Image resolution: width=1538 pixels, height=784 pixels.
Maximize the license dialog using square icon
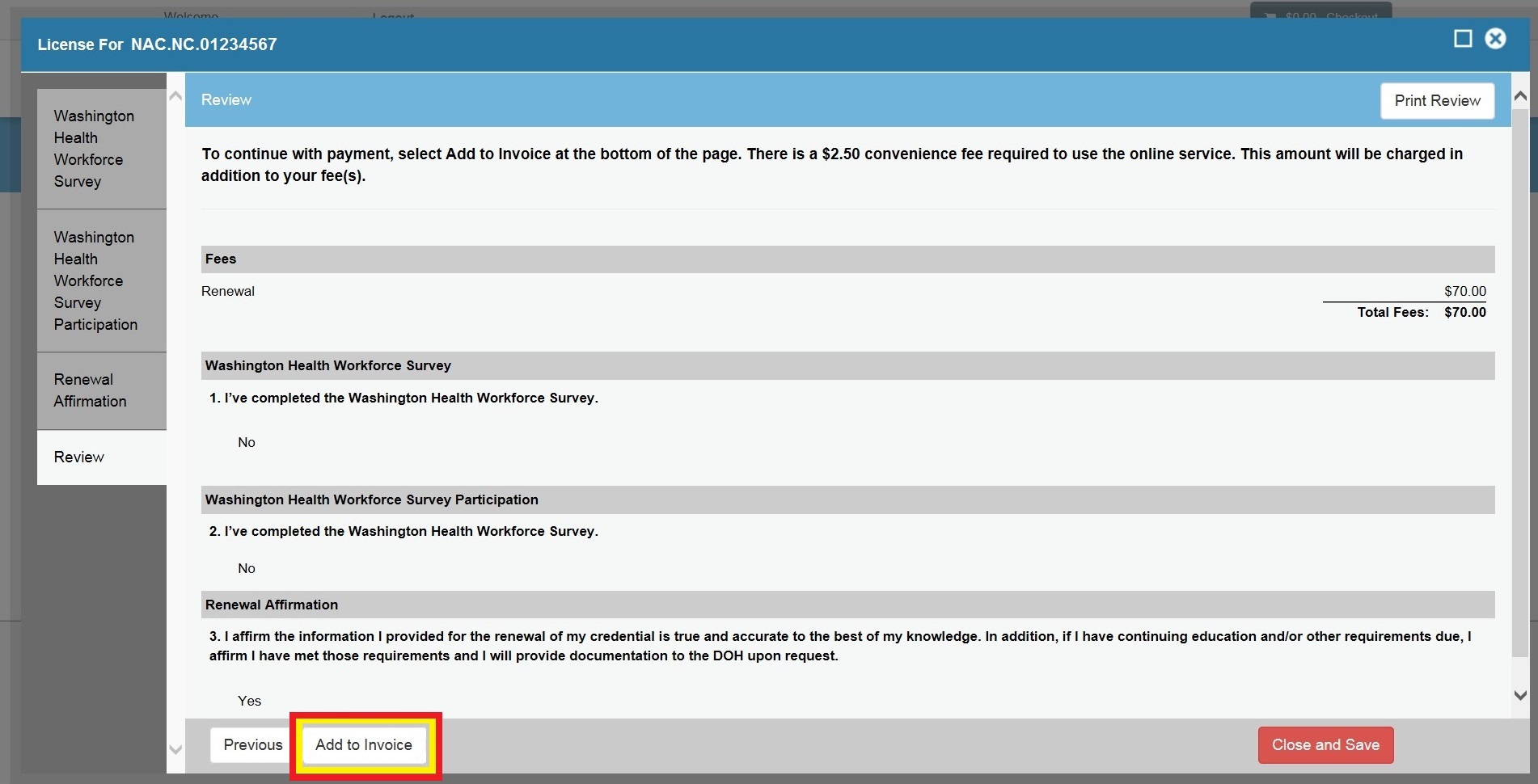1462,39
